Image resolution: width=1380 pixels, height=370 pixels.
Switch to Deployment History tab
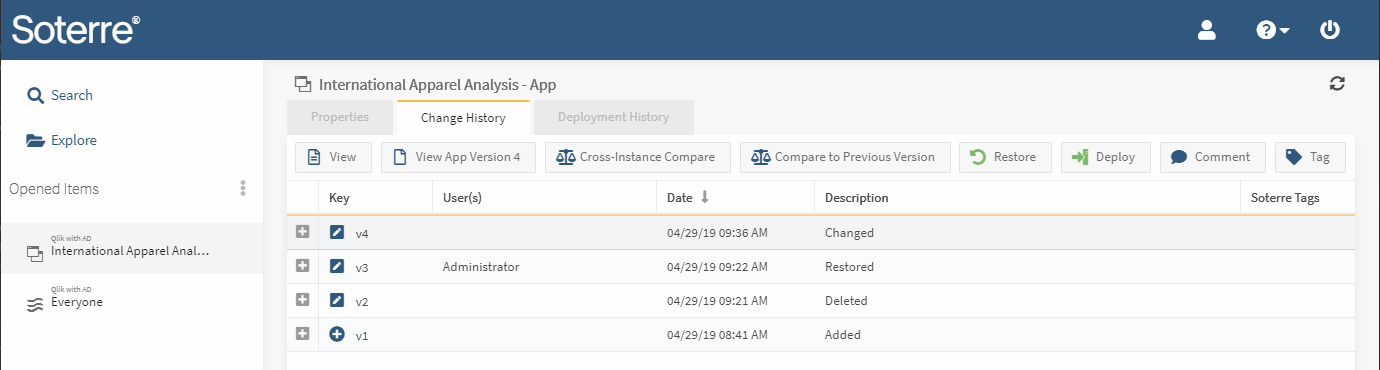tap(613, 117)
